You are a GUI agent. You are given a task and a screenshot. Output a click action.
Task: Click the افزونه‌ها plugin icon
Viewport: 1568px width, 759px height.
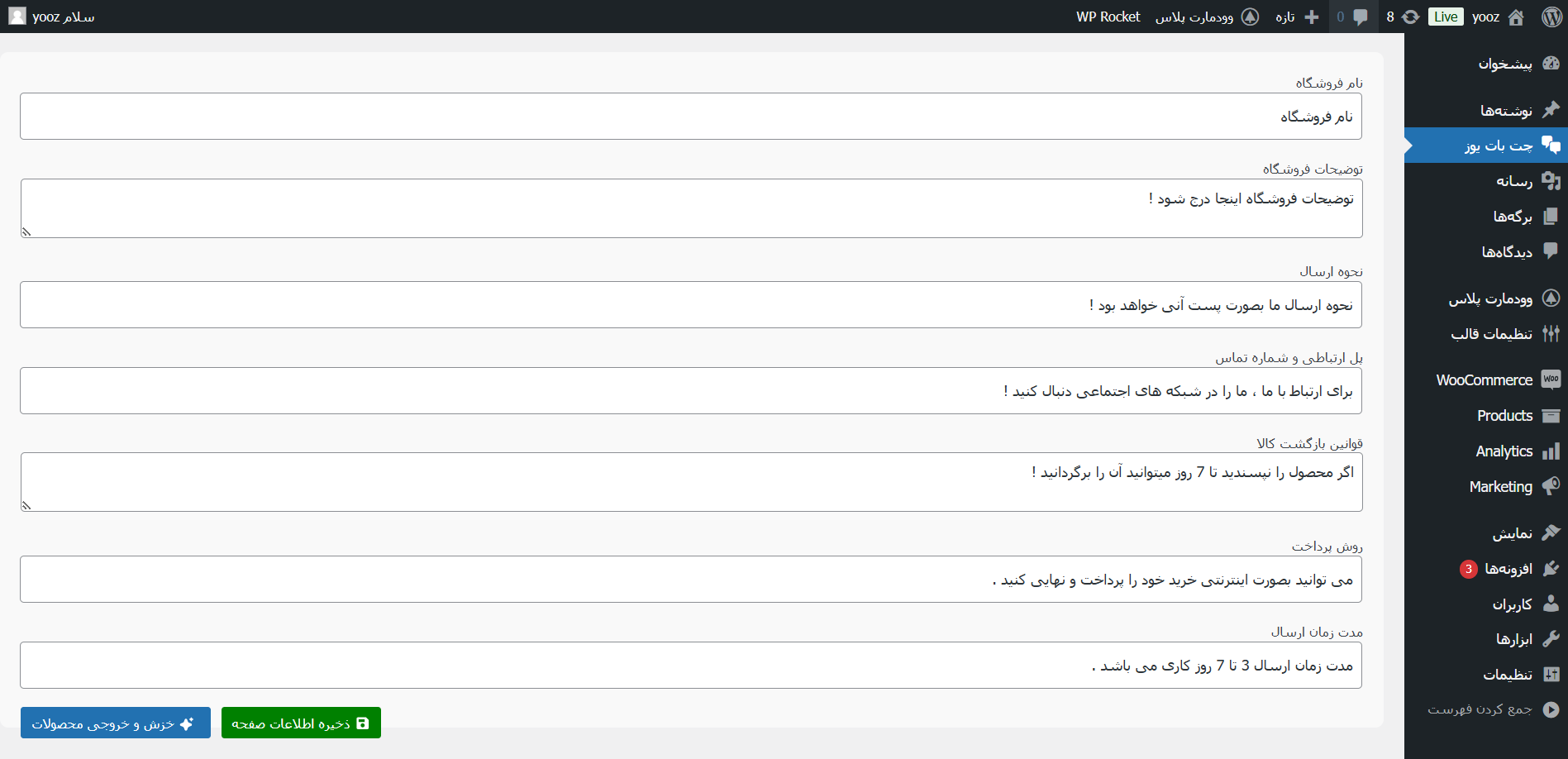[x=1551, y=568]
